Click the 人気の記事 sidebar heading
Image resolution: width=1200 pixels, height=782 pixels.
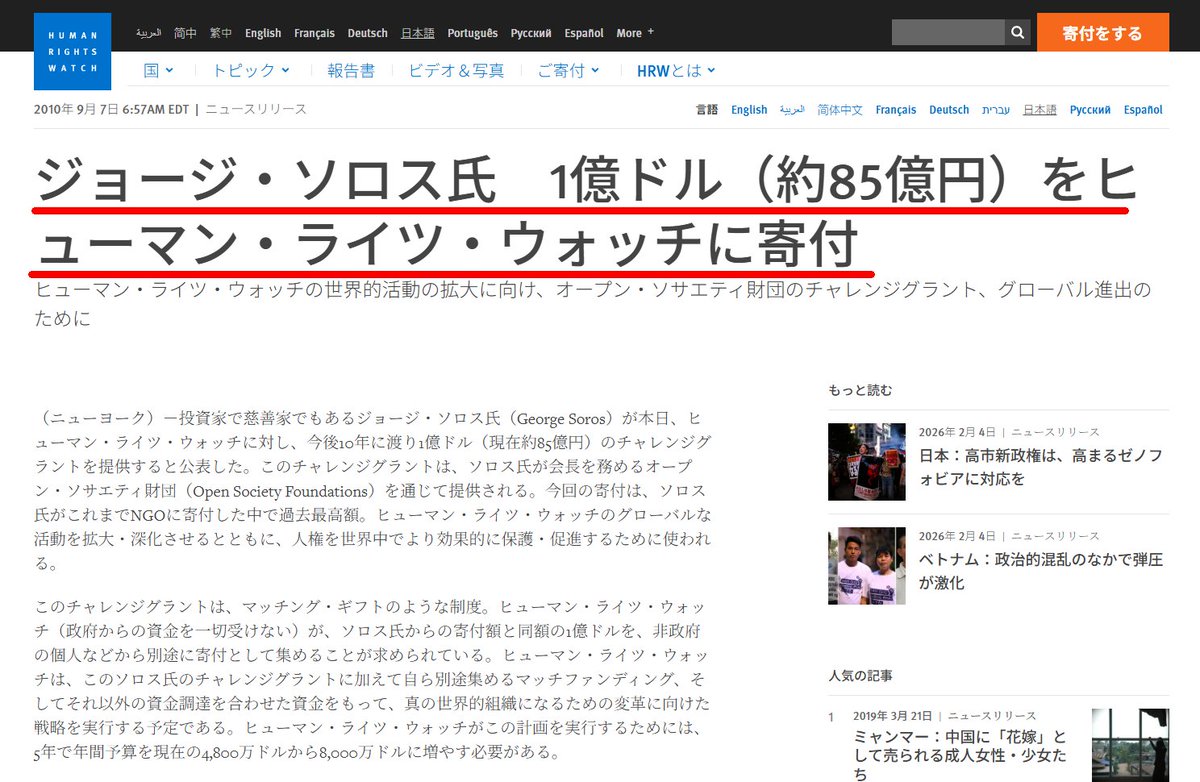click(x=860, y=675)
